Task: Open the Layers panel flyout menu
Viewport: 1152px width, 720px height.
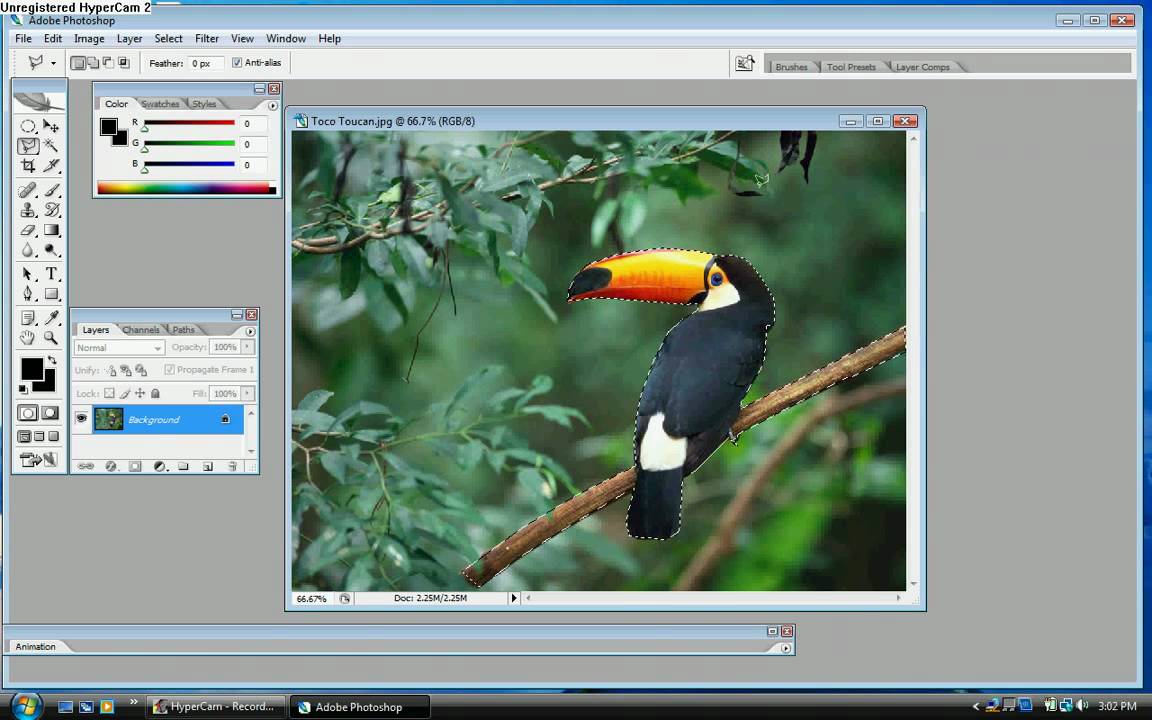Action: (251, 331)
